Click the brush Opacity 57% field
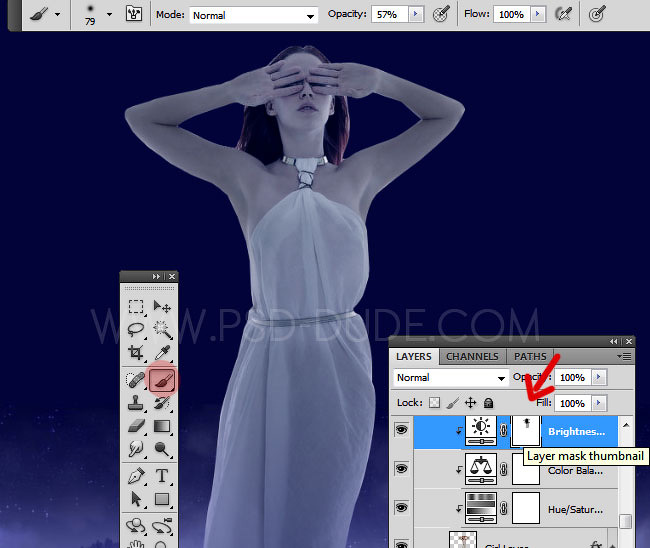 pyautogui.click(x=390, y=15)
